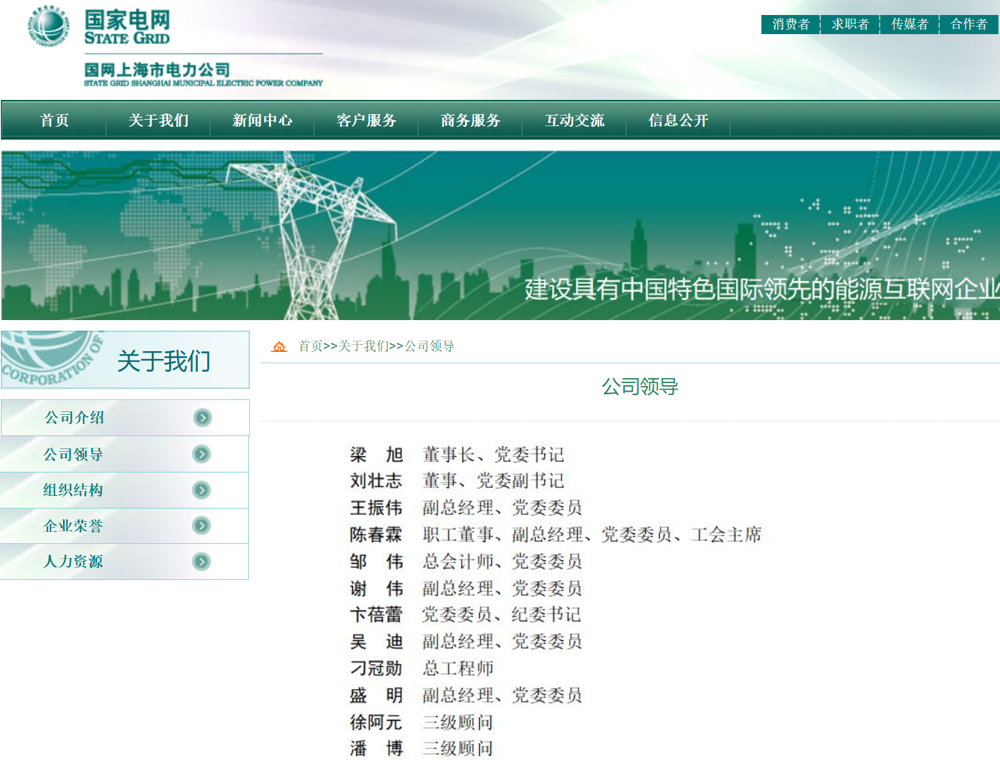Click the 合作者 top link
The width and height of the screenshot is (1000, 762).
coord(968,24)
